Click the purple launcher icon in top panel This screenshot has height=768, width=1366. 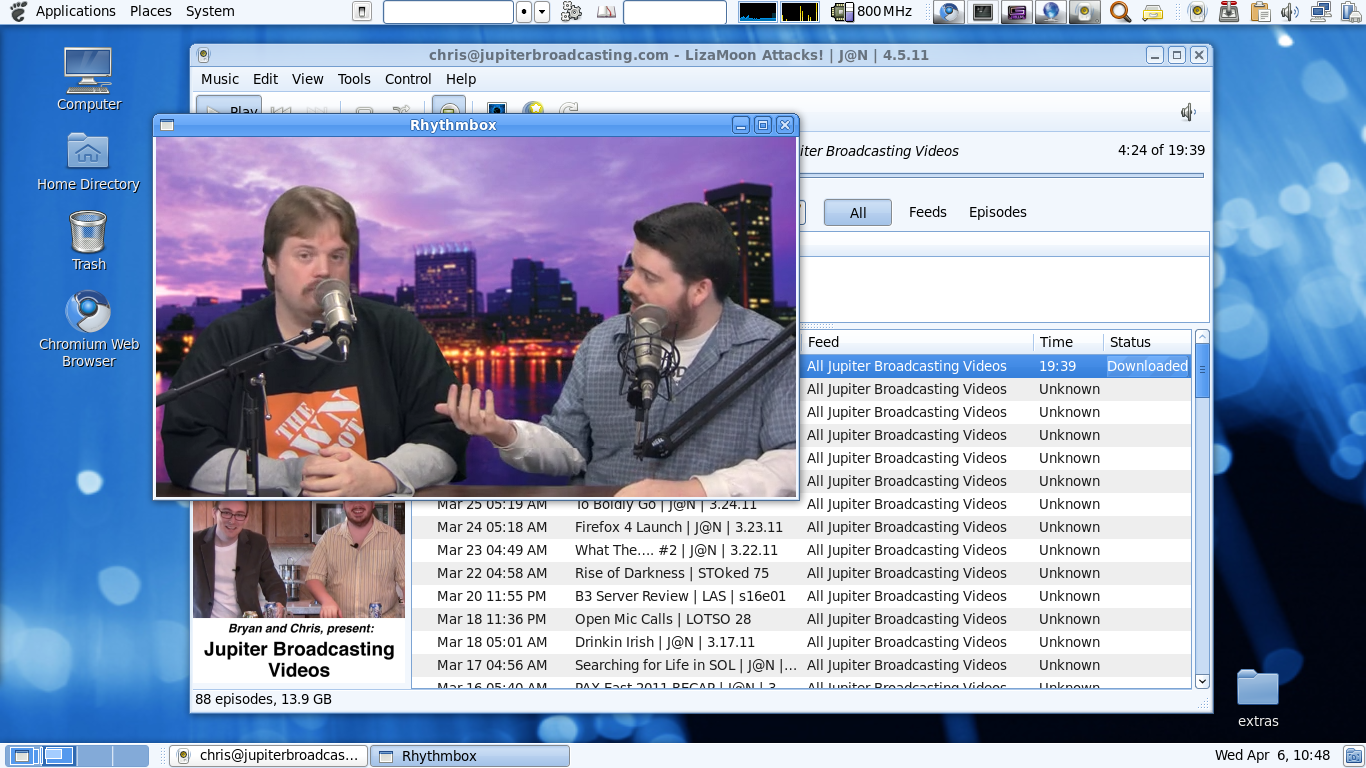pos(1016,12)
